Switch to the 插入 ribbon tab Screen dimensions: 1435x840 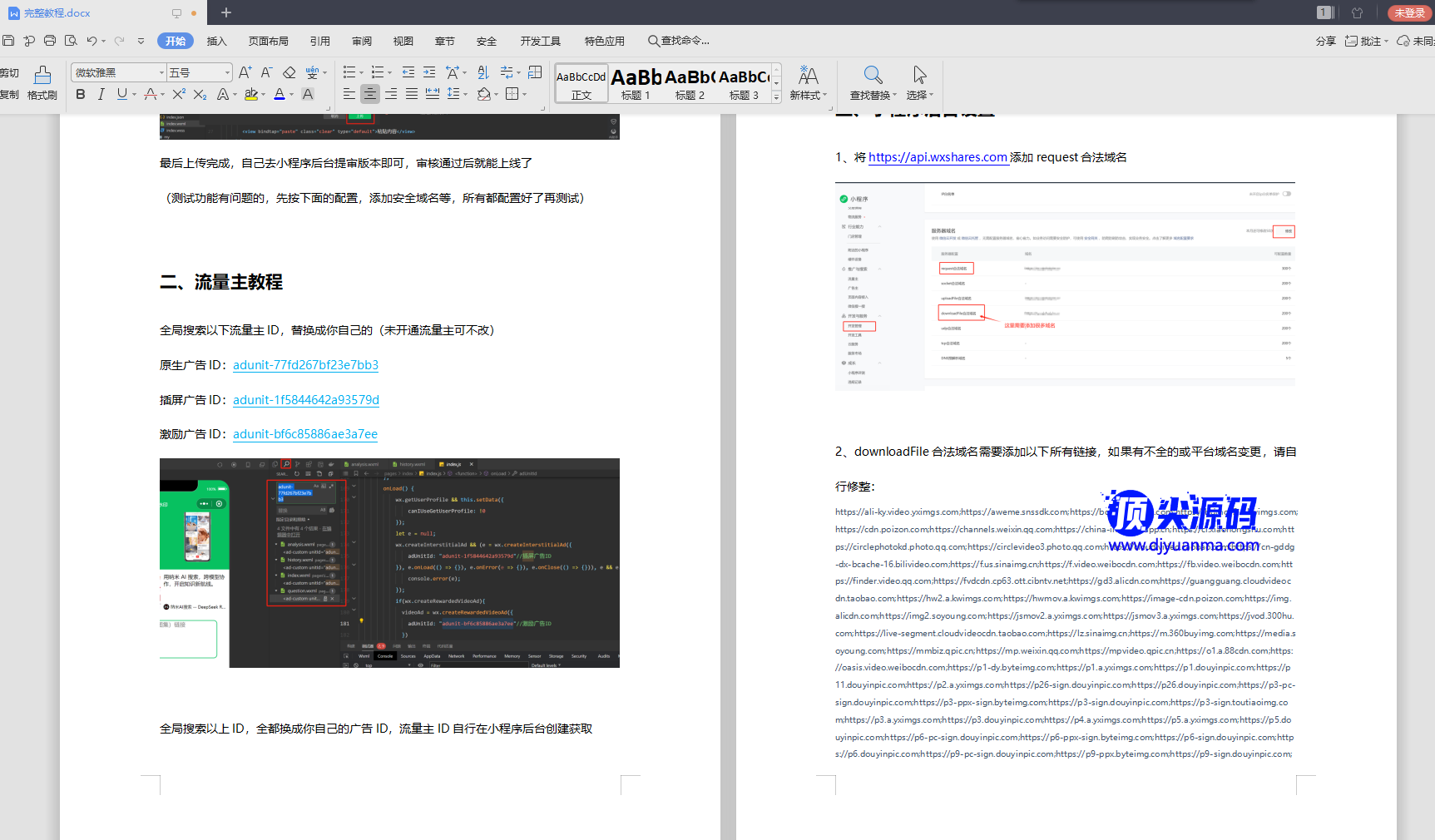(x=216, y=41)
